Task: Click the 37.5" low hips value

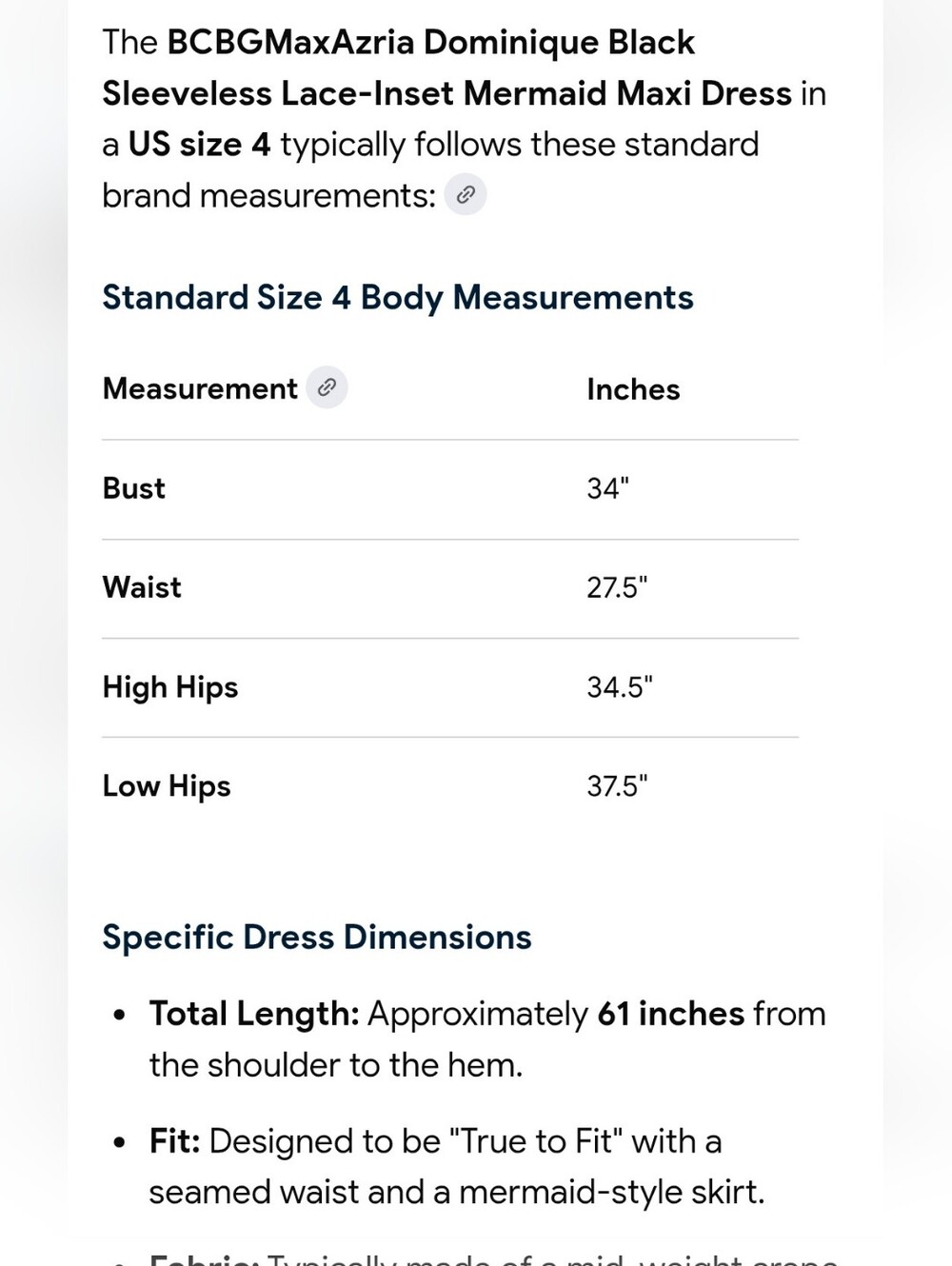Action: [617, 786]
